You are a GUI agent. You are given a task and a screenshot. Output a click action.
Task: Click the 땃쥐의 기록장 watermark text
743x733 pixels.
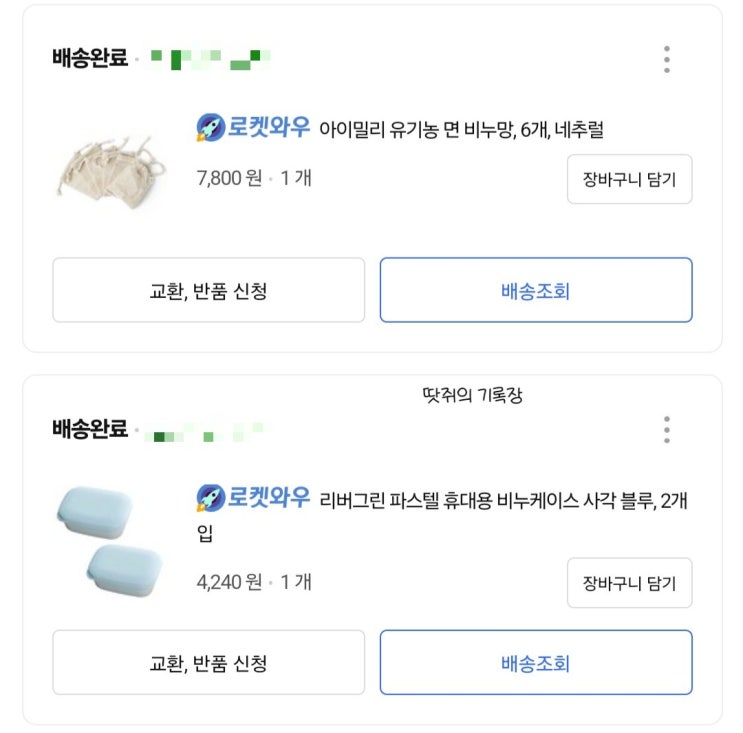(x=472, y=395)
